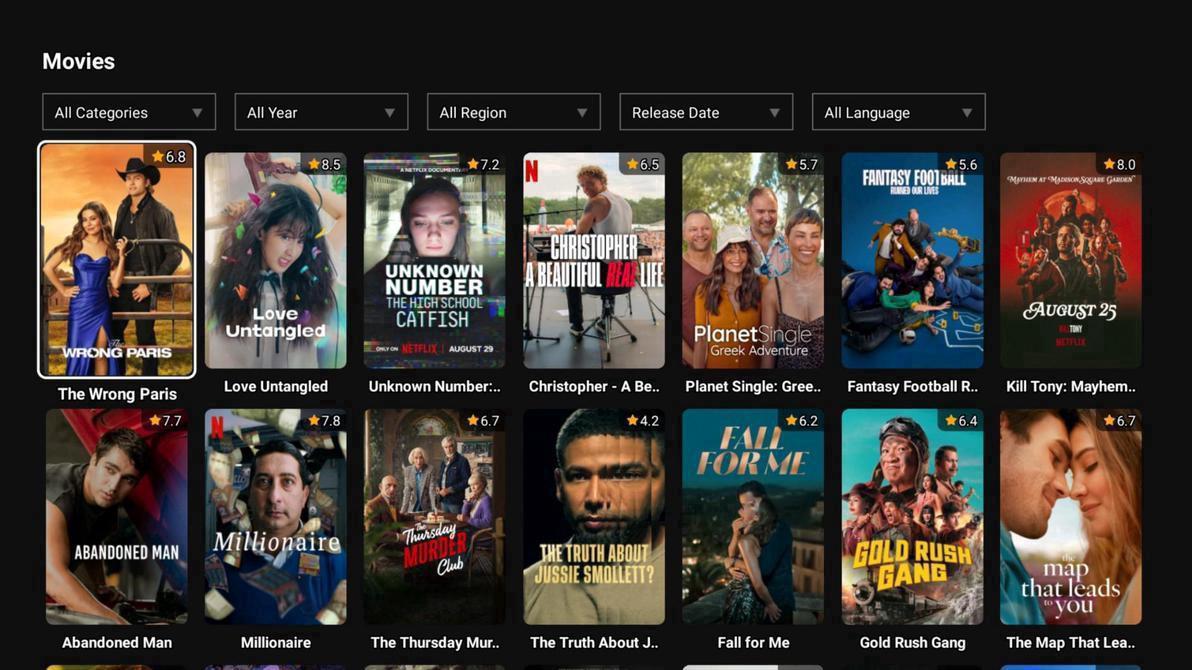Open the Abandoned Man movie poster

pyautogui.click(x=117, y=516)
